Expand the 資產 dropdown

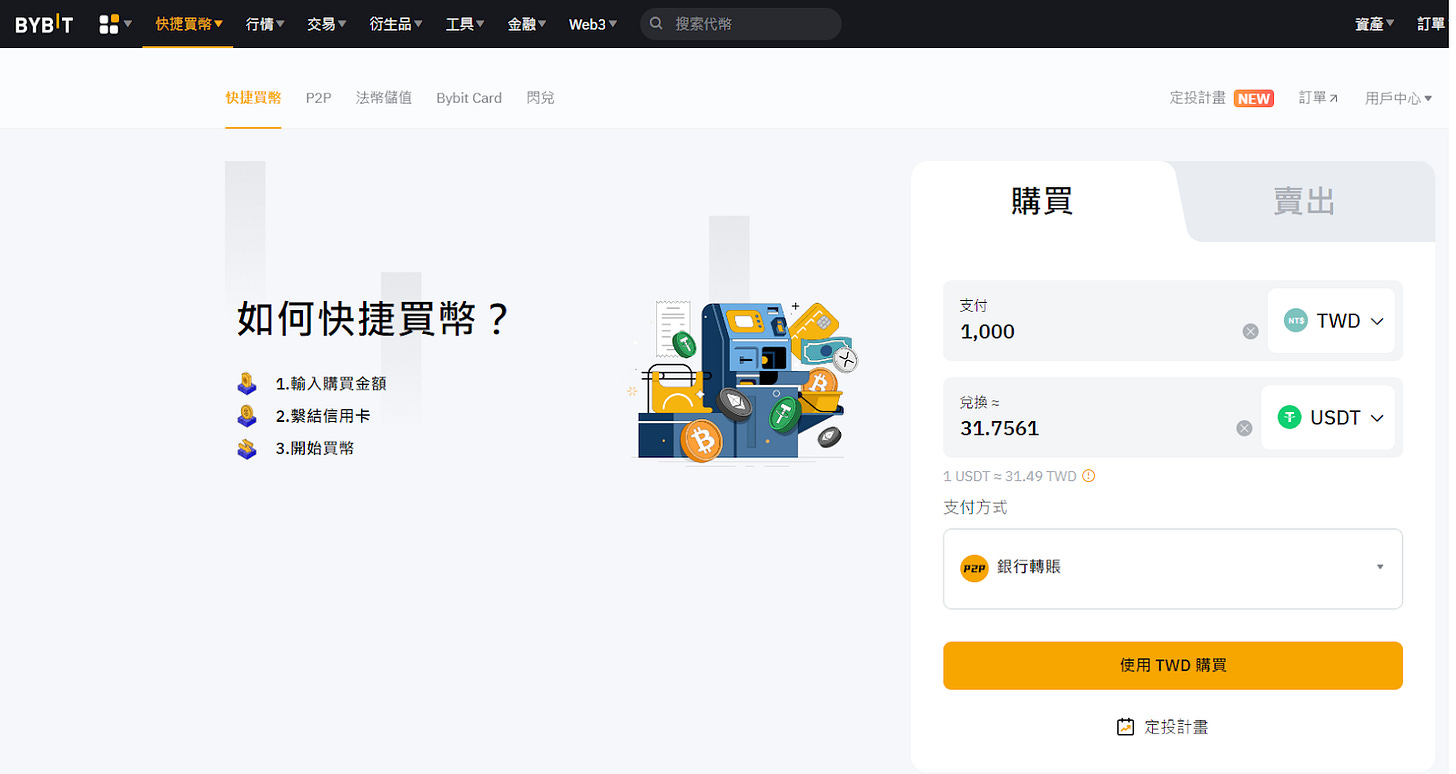point(1375,24)
